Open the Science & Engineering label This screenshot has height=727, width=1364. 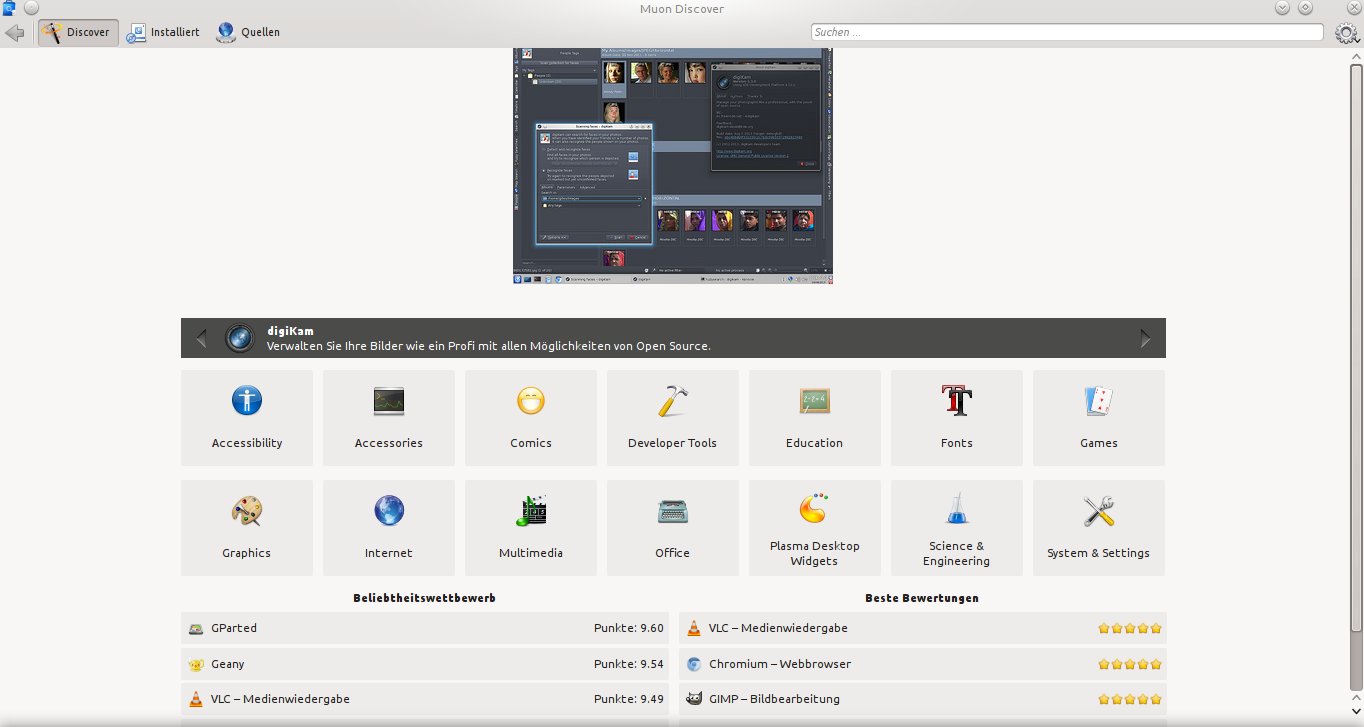956,553
